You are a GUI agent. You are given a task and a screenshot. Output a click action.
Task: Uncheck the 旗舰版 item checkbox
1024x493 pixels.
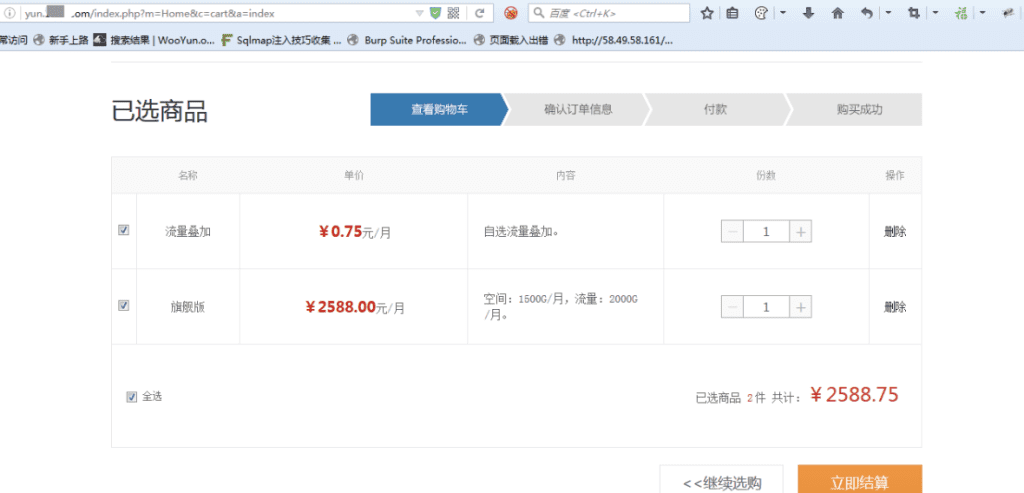pos(124,306)
